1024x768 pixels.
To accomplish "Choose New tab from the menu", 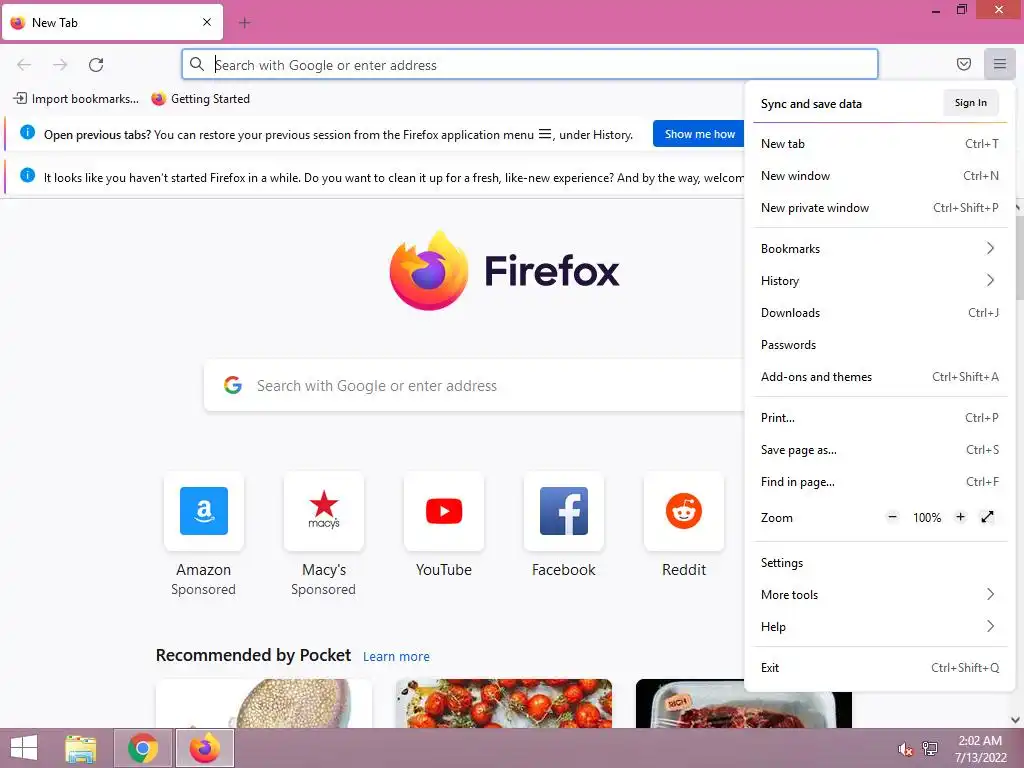I will click(879, 144).
